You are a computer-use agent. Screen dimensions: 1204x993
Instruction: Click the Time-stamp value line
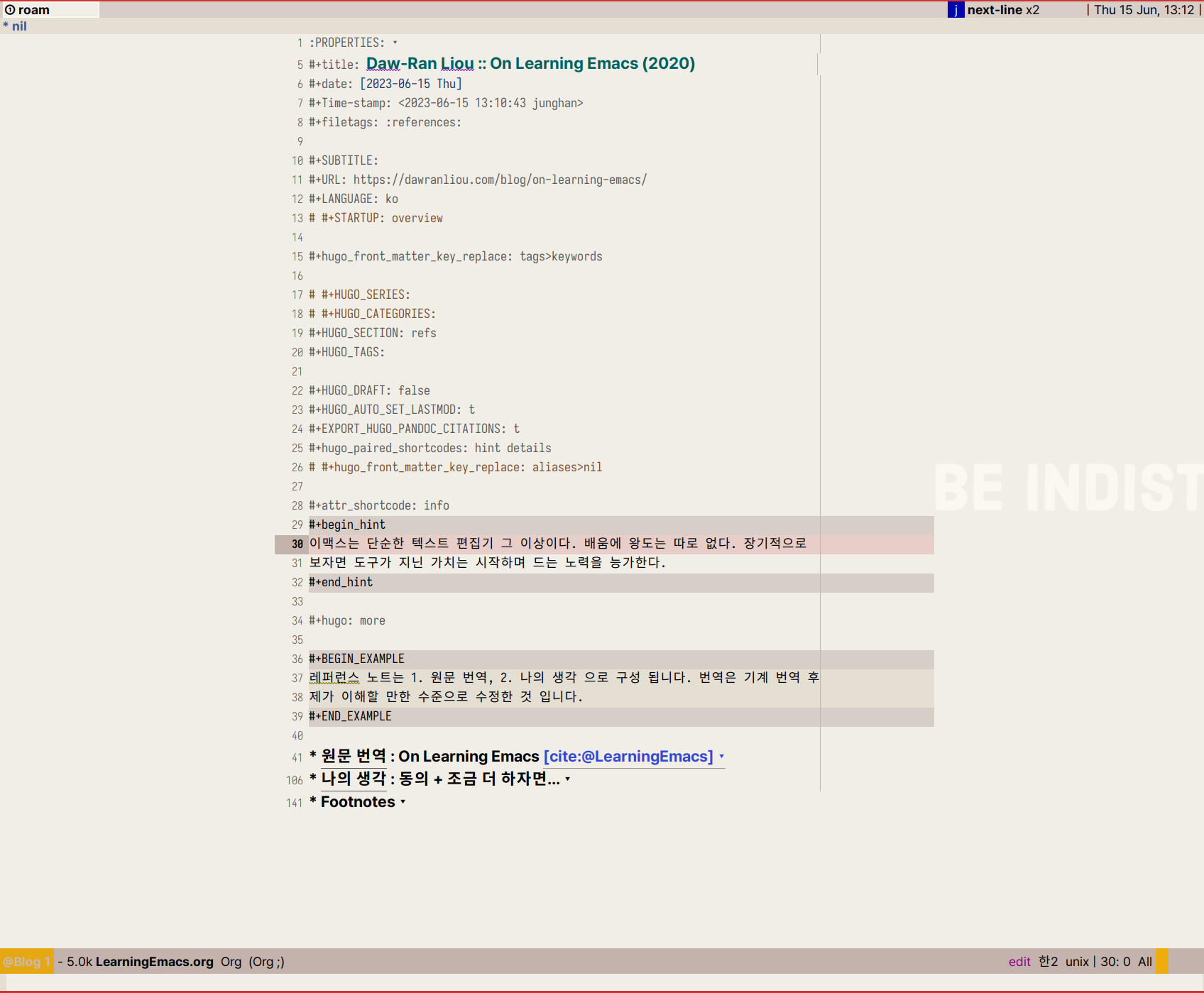446,103
